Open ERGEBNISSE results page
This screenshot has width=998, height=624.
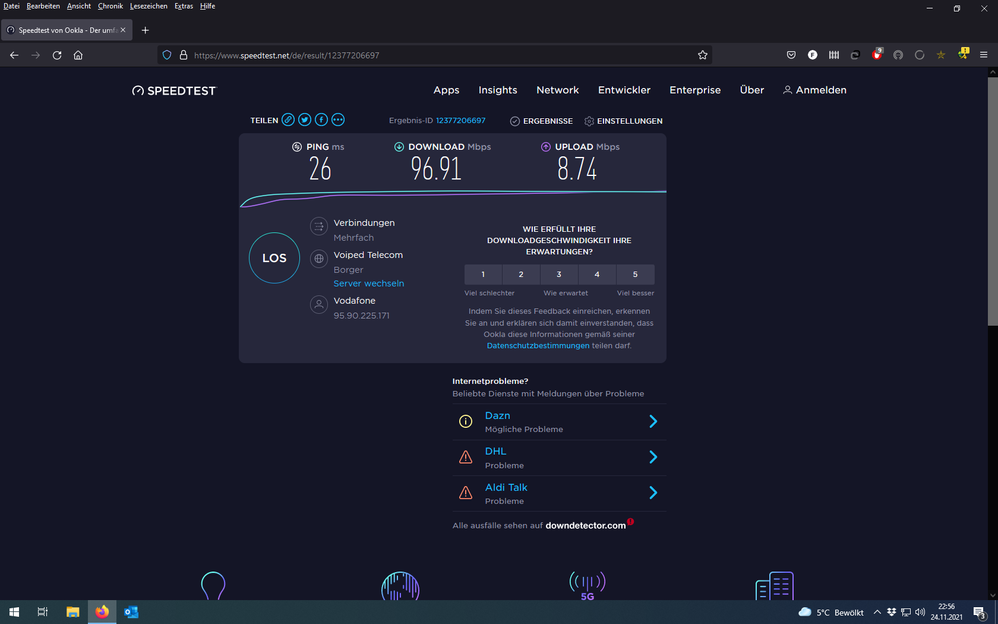[x=541, y=121]
